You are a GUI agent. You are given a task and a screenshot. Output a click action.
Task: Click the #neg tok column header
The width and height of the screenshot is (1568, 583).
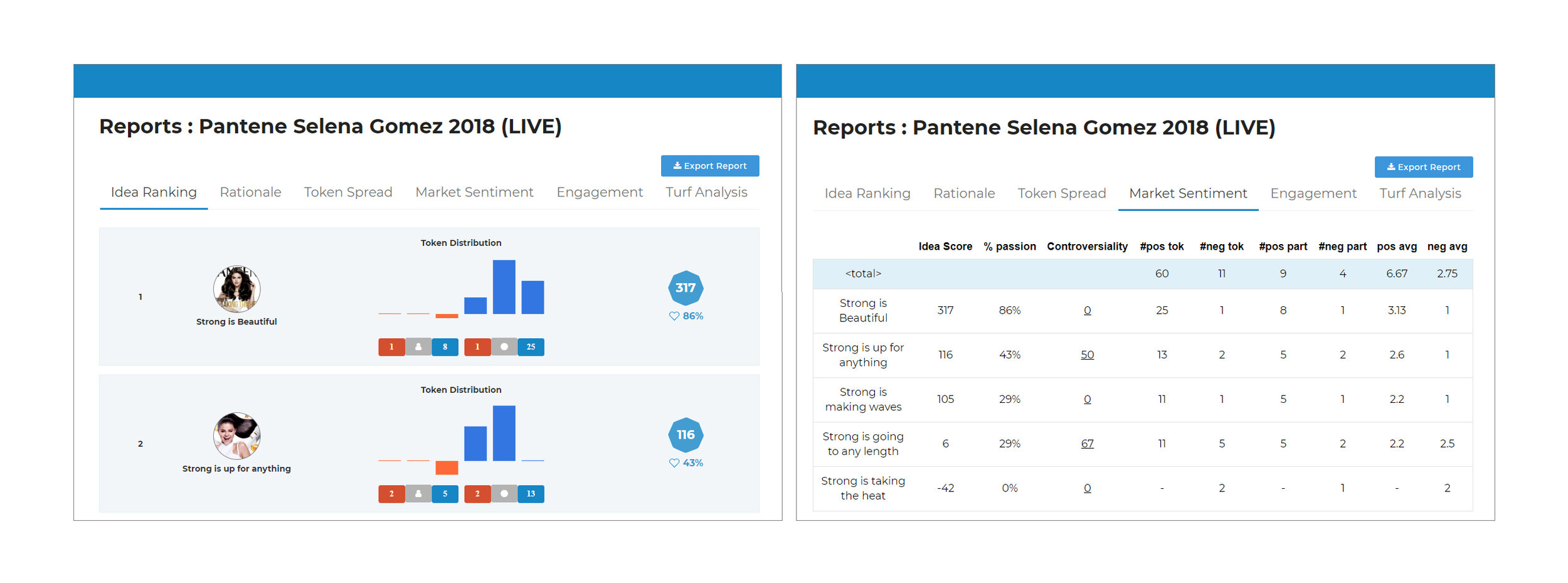point(1221,247)
